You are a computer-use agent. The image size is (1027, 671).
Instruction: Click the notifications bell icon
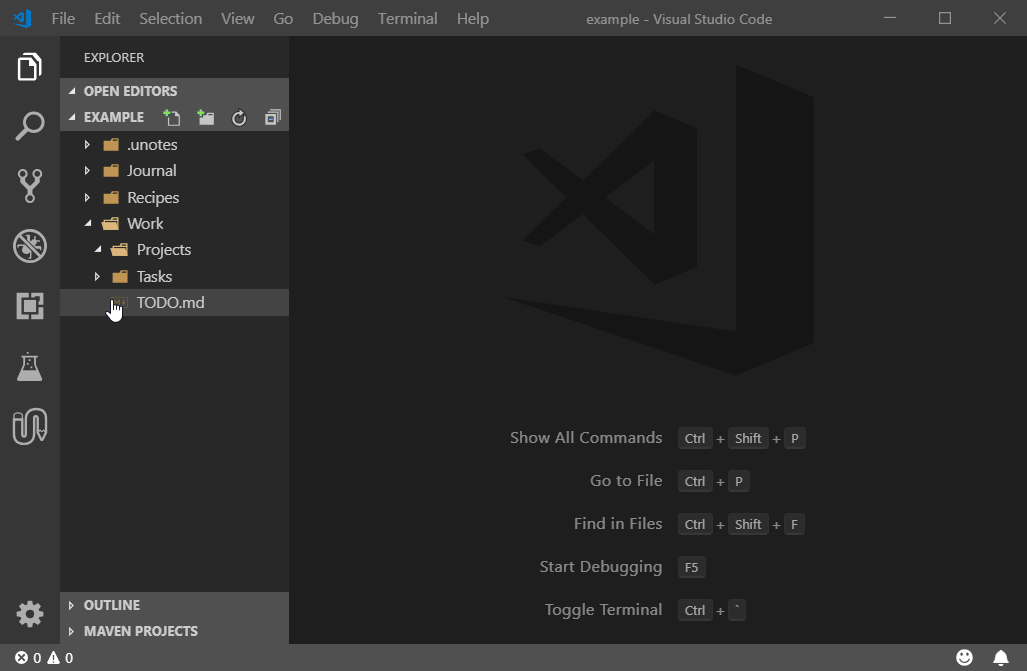1001,657
